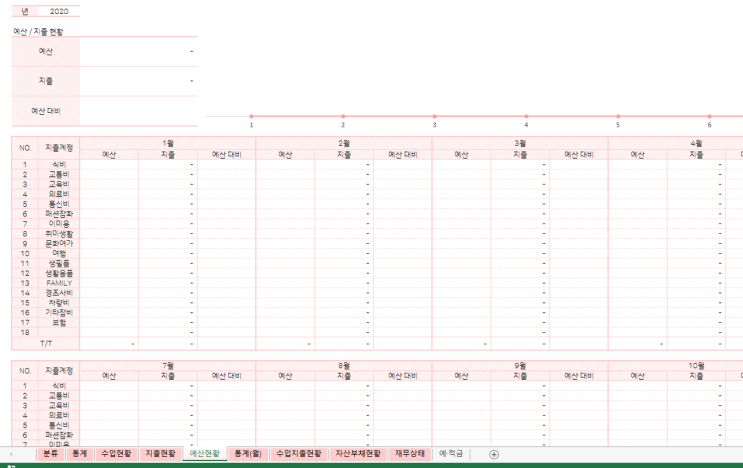Open the 지출현황 sheet tab
743x468 pixels.
click(161, 454)
